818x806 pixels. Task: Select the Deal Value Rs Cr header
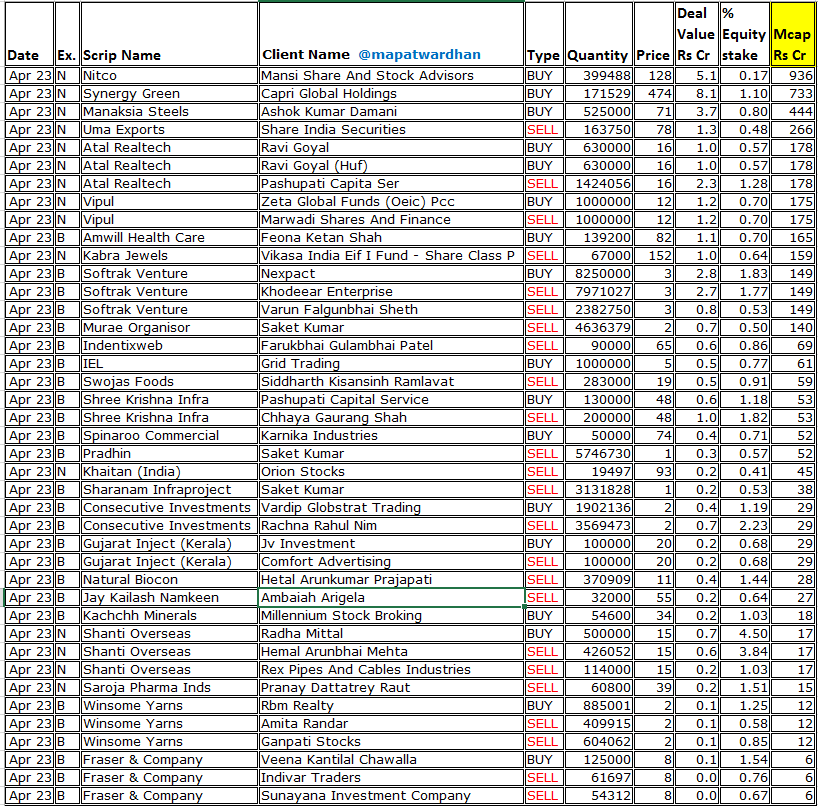pos(696,34)
